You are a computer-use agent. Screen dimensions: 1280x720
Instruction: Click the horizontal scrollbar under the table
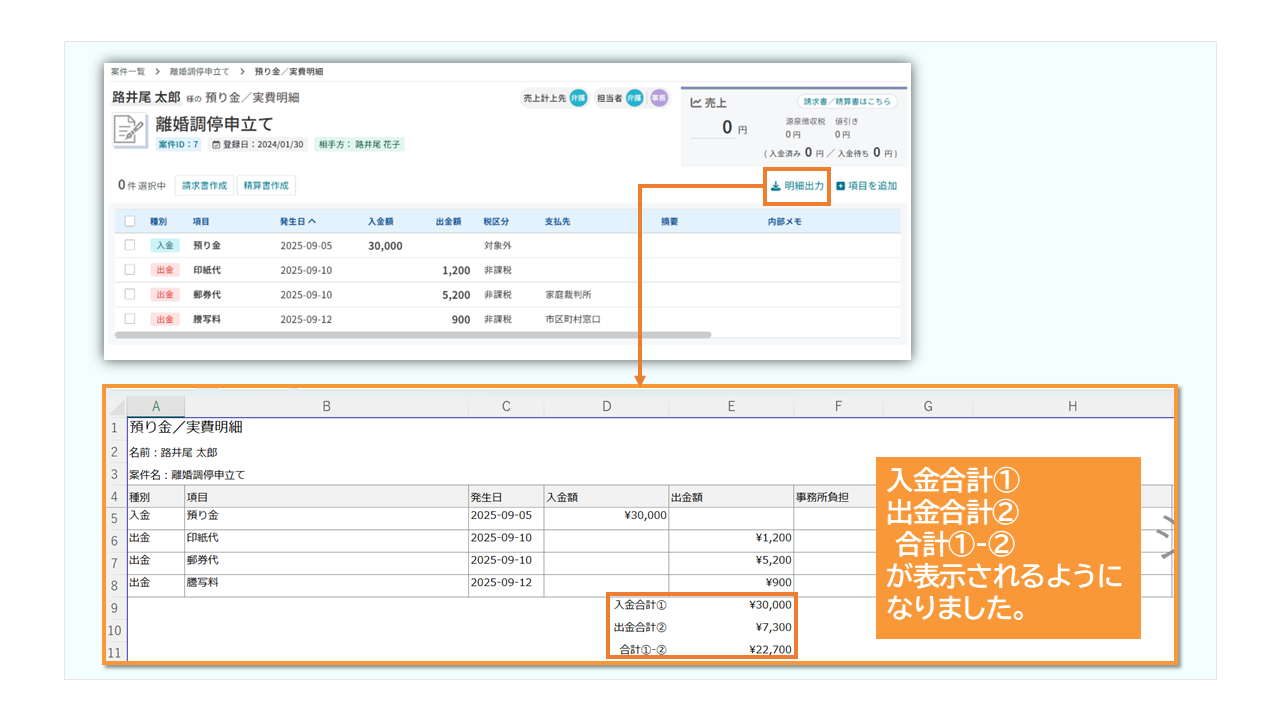coord(412,335)
